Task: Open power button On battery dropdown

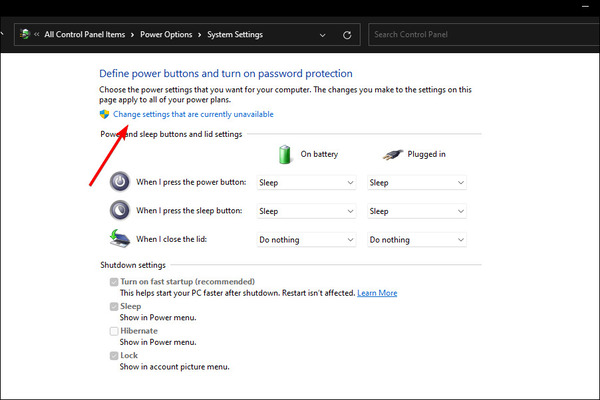Action: click(x=306, y=183)
